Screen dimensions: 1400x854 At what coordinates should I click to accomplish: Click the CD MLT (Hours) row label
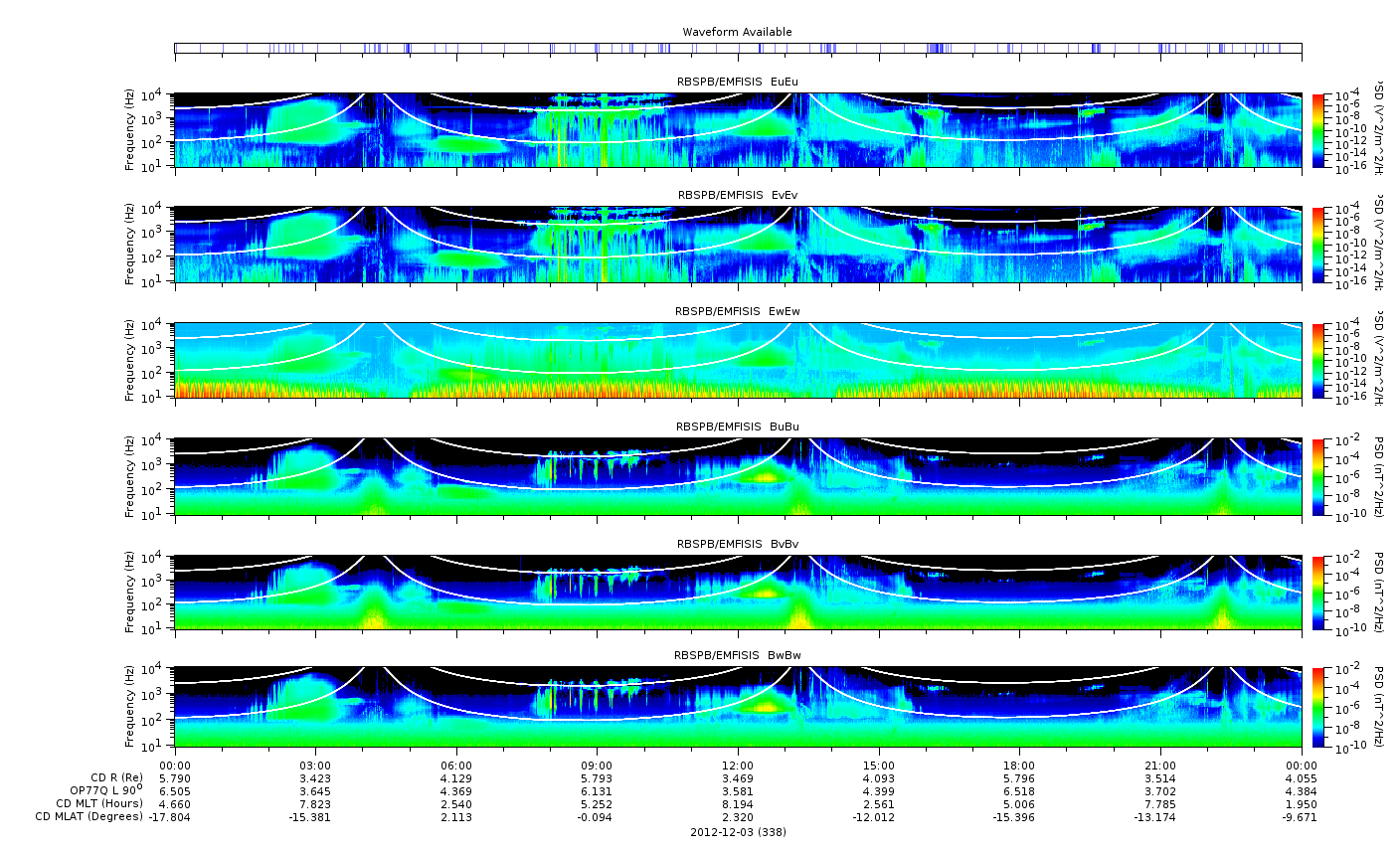(x=98, y=803)
